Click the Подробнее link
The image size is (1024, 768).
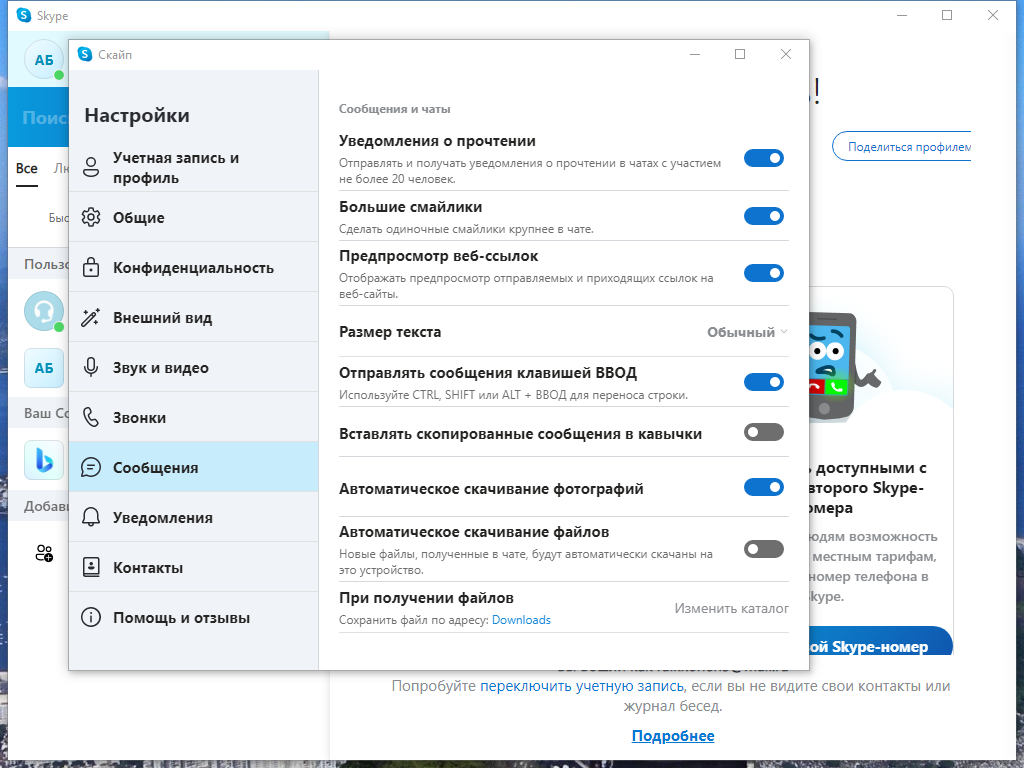pos(673,736)
